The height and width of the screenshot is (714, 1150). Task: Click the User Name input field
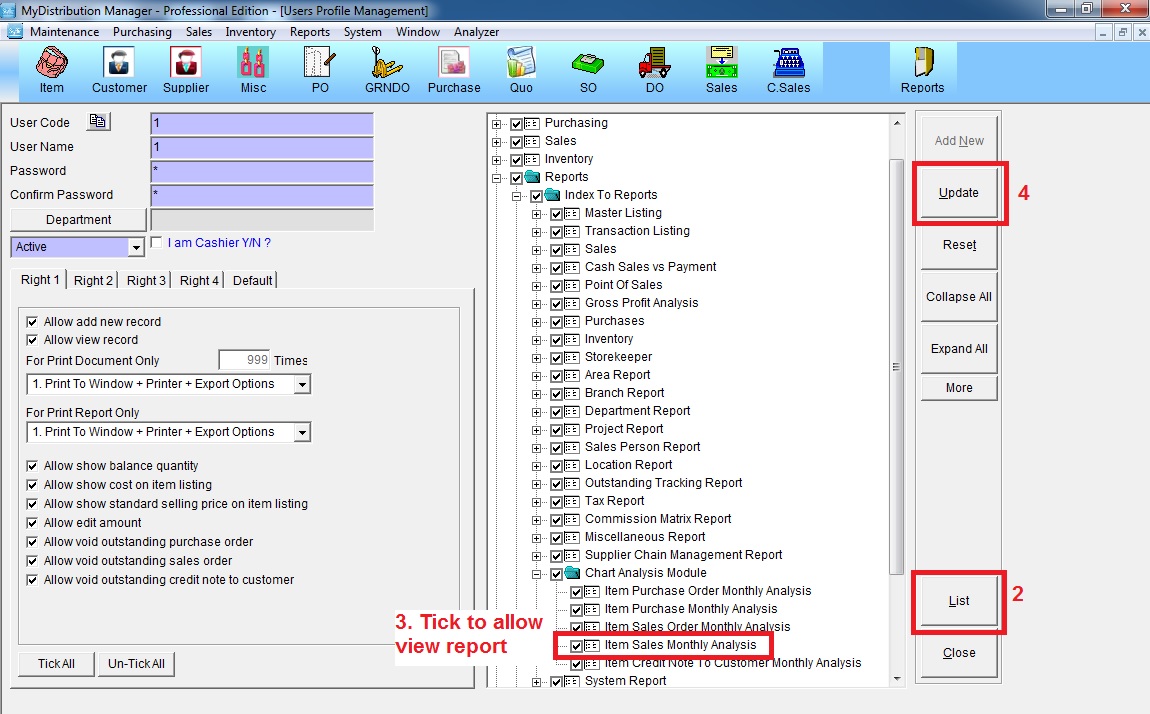coord(261,147)
